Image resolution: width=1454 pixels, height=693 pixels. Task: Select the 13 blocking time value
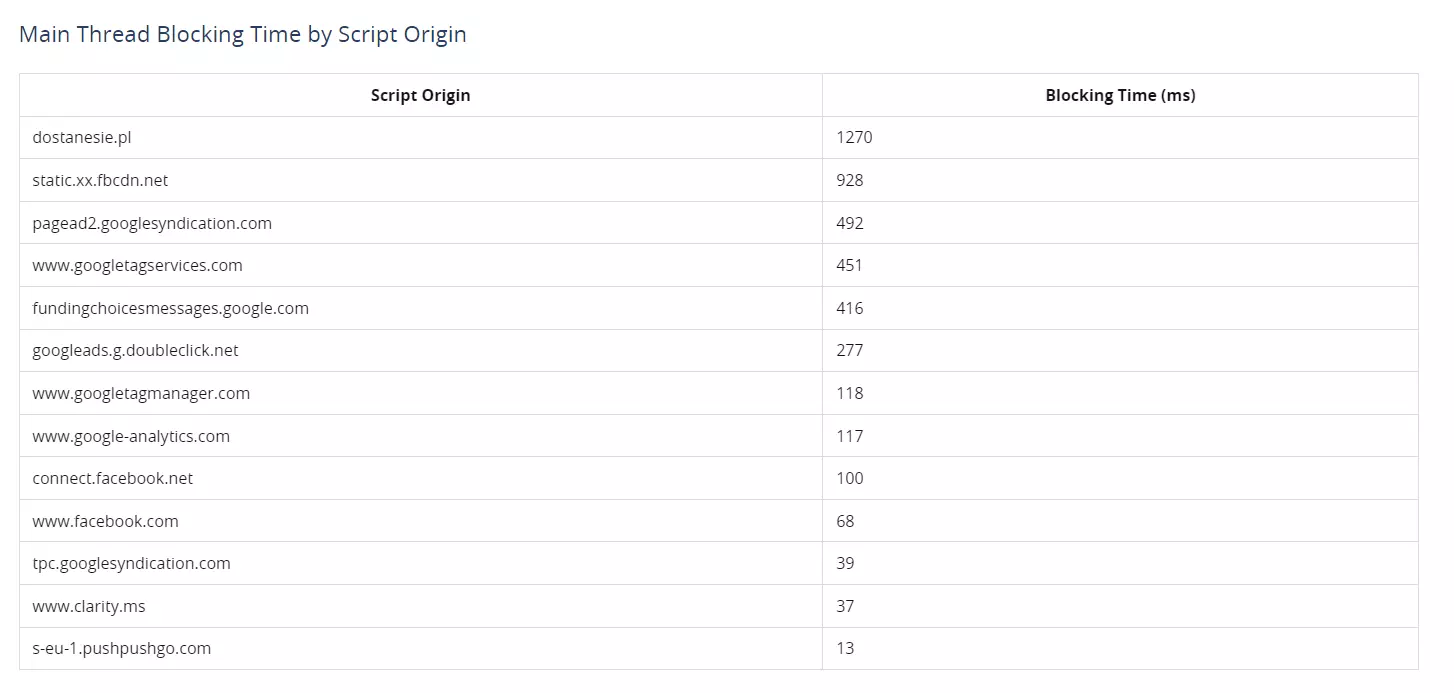tap(845, 648)
